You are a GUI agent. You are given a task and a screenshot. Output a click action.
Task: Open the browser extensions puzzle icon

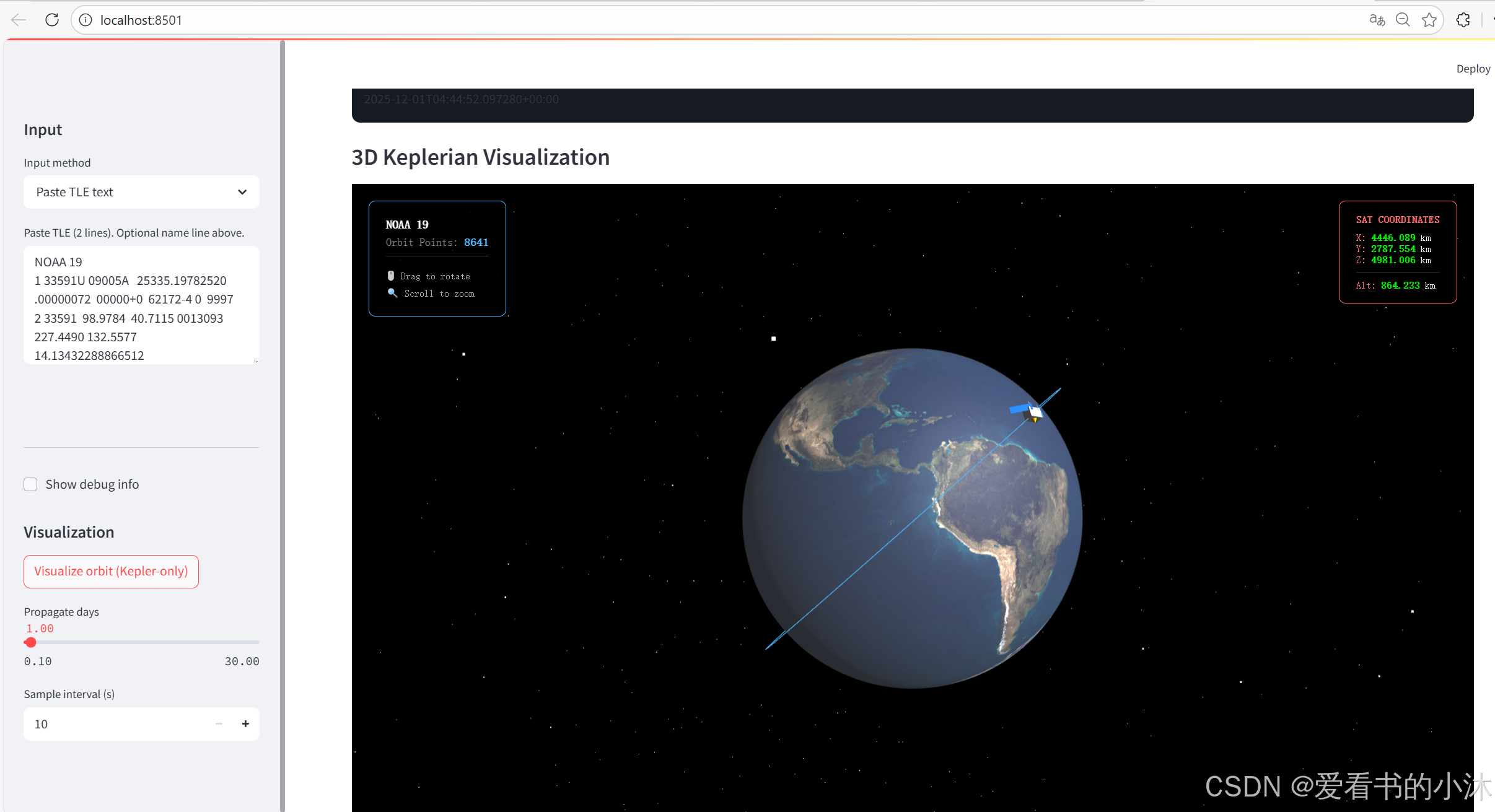pos(1463,20)
